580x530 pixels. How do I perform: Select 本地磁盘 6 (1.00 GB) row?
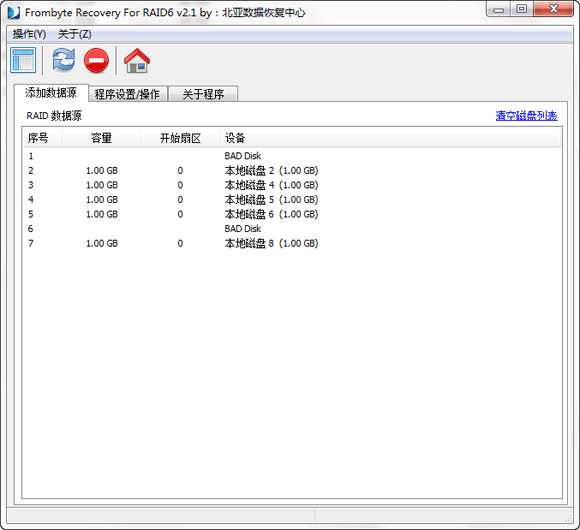tap(292, 214)
